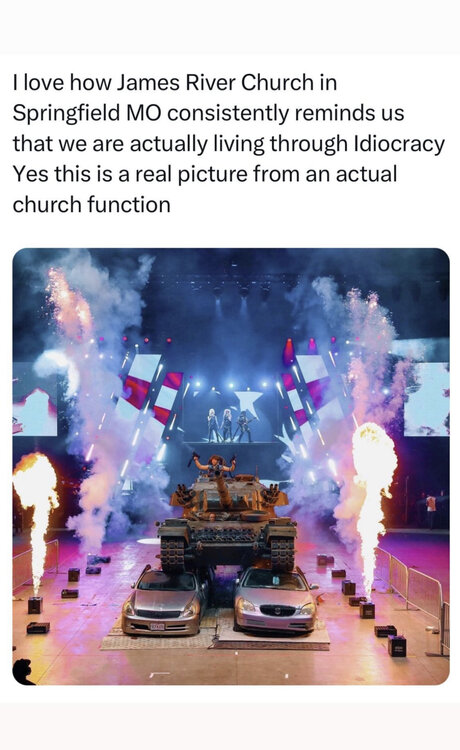Click the post text mentioning James River Church
This screenshot has width=460, height=750.
coord(229,143)
